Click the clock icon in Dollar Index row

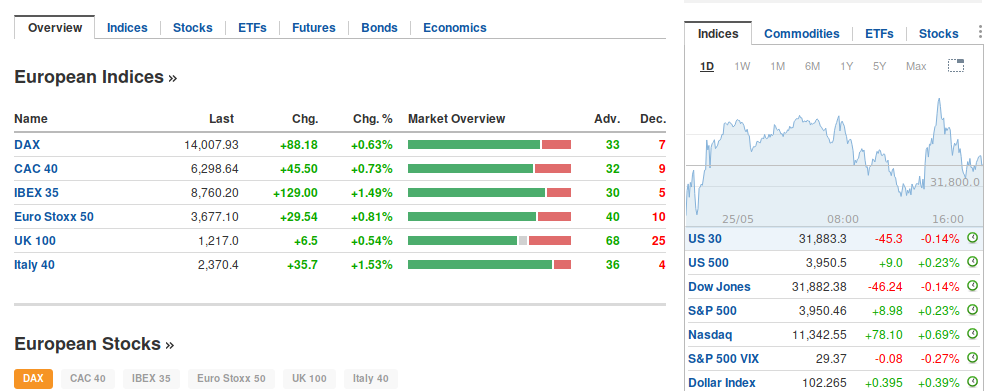tap(972, 382)
